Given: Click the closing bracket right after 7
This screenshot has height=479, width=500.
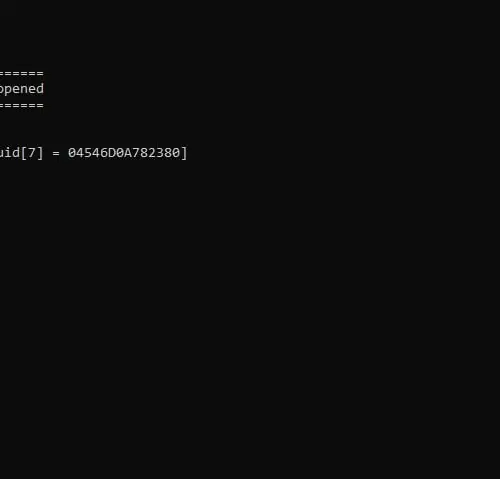Looking at the screenshot, I should pyautogui.click(x=40, y=153).
